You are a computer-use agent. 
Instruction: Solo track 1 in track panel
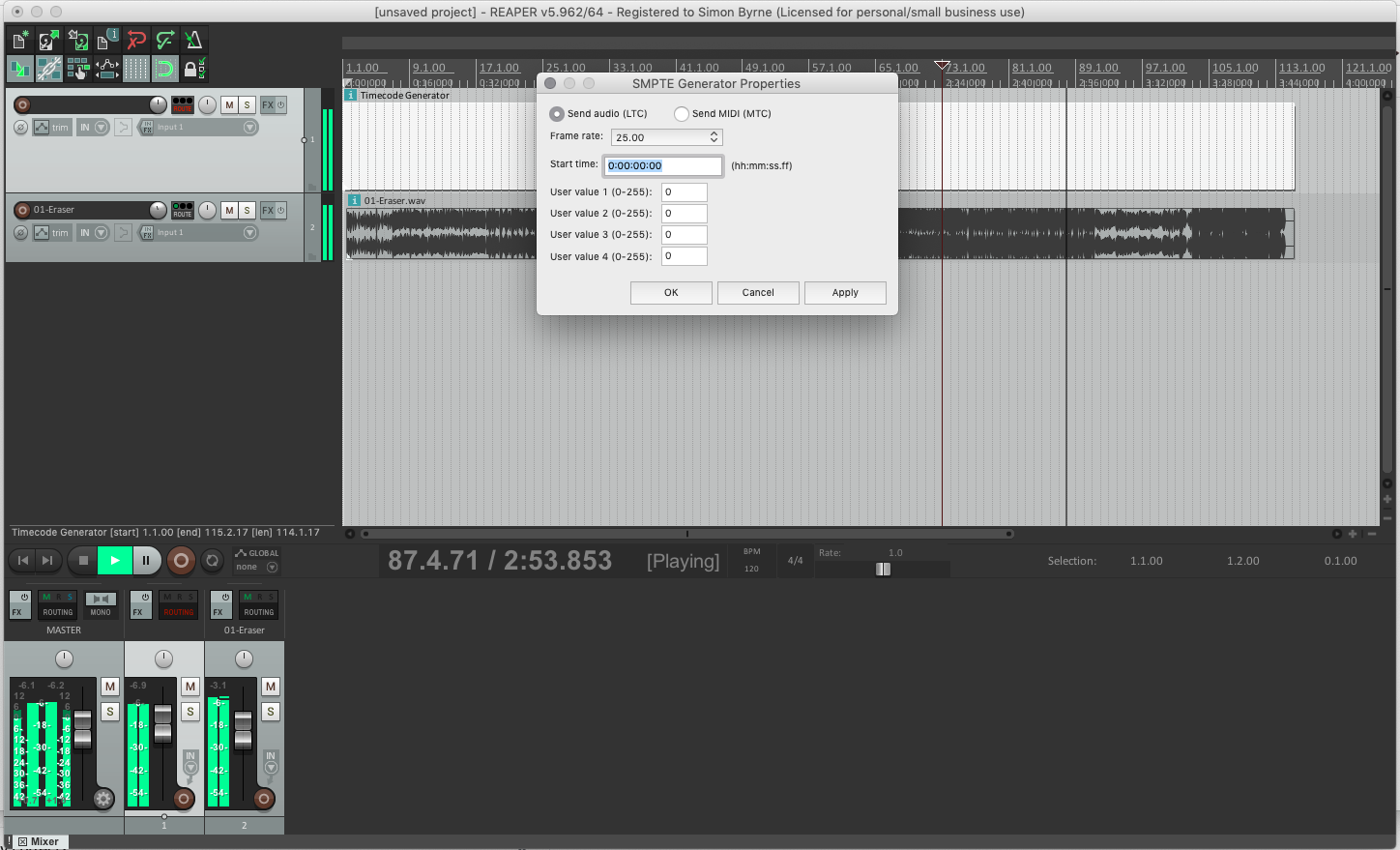(x=247, y=104)
